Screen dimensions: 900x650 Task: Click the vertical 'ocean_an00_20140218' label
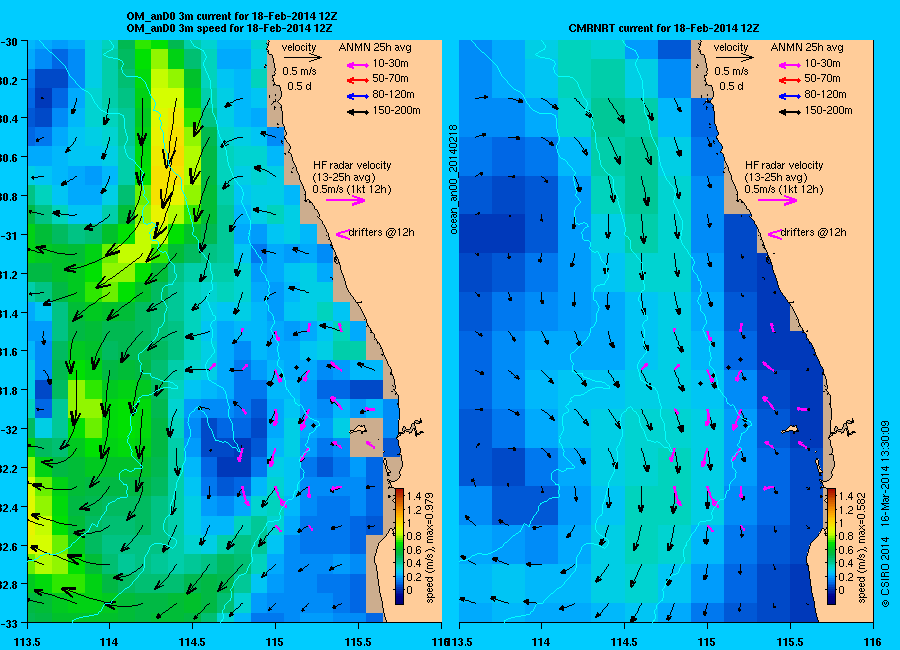(x=453, y=179)
